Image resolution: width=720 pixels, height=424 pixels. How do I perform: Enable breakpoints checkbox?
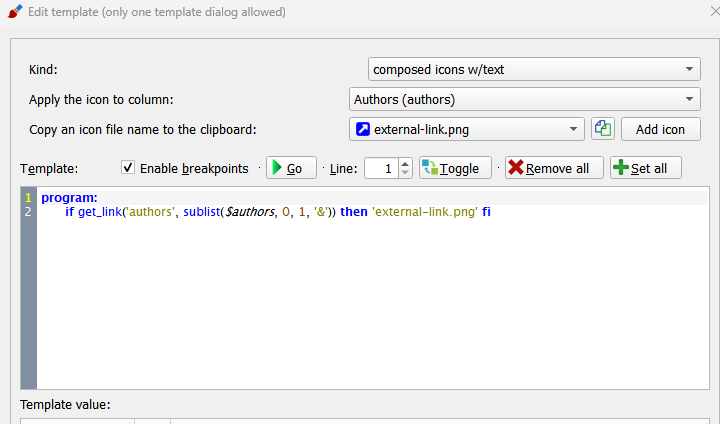click(x=128, y=168)
